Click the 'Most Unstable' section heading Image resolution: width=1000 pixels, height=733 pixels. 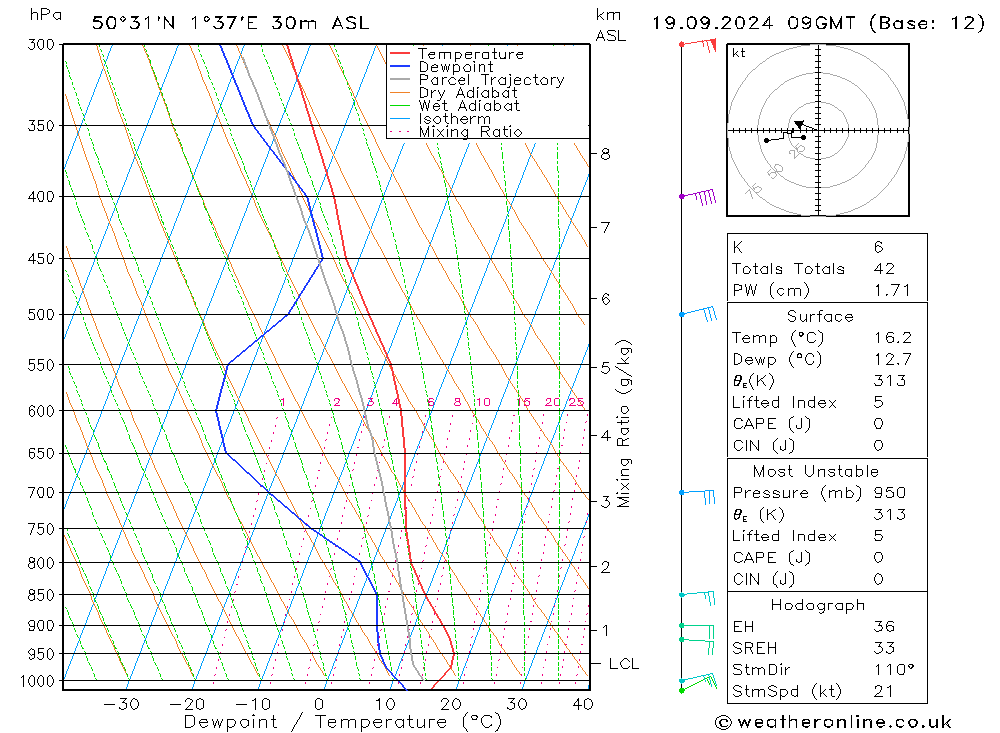point(816,471)
